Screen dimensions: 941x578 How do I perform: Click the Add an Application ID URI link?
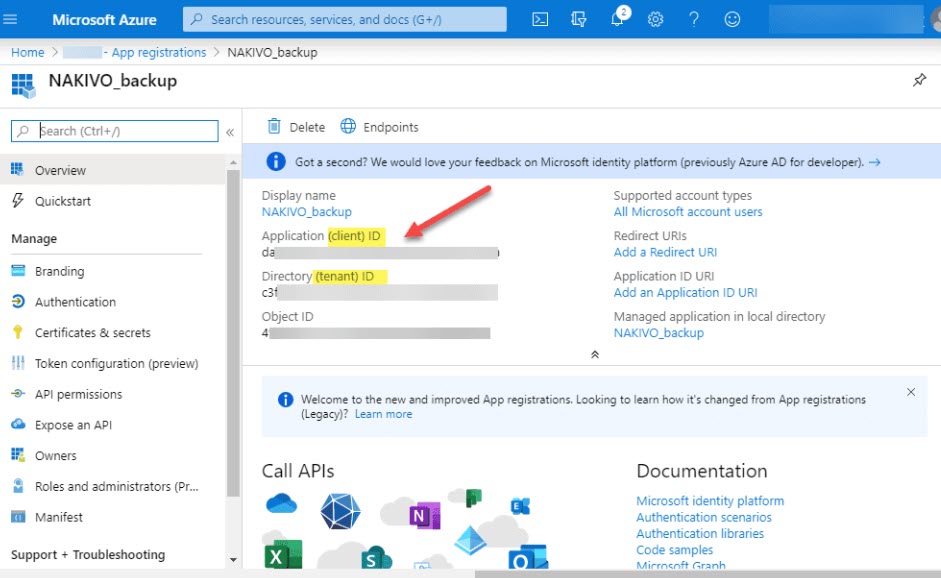pyautogui.click(x=685, y=292)
